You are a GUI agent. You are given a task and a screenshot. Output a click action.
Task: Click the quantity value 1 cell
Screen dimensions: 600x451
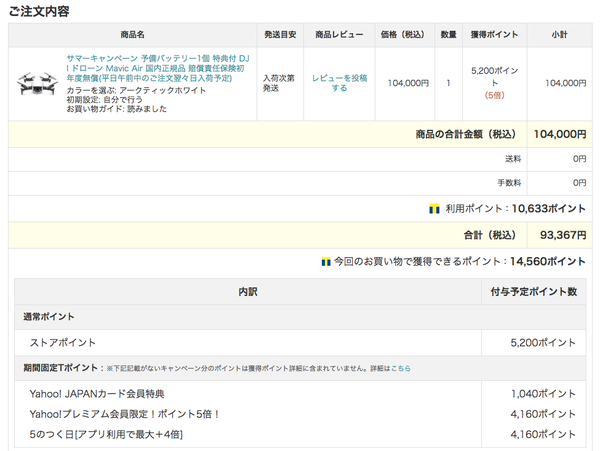pos(448,83)
